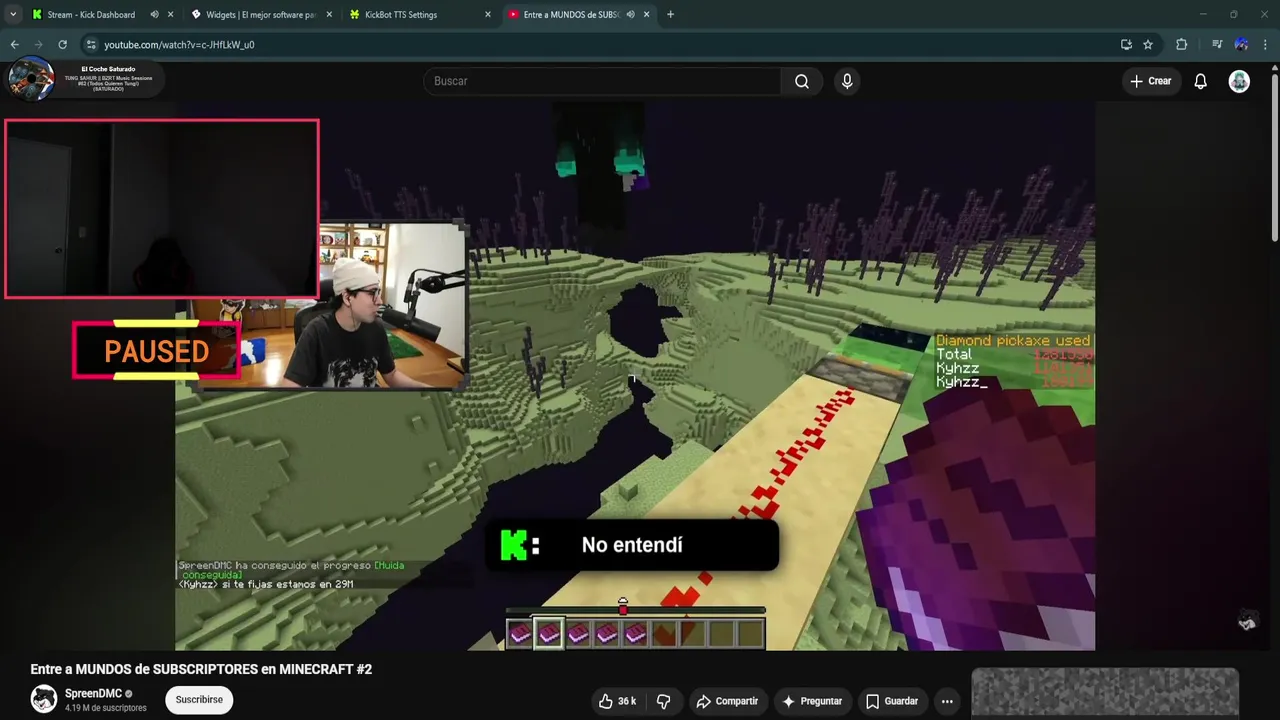Click the install app icon in address bar
This screenshot has width=1280, height=720.
click(x=1126, y=44)
